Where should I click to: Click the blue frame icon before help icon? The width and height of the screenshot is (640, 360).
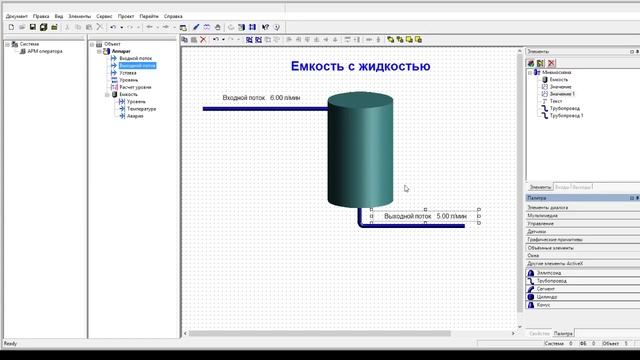253,27
